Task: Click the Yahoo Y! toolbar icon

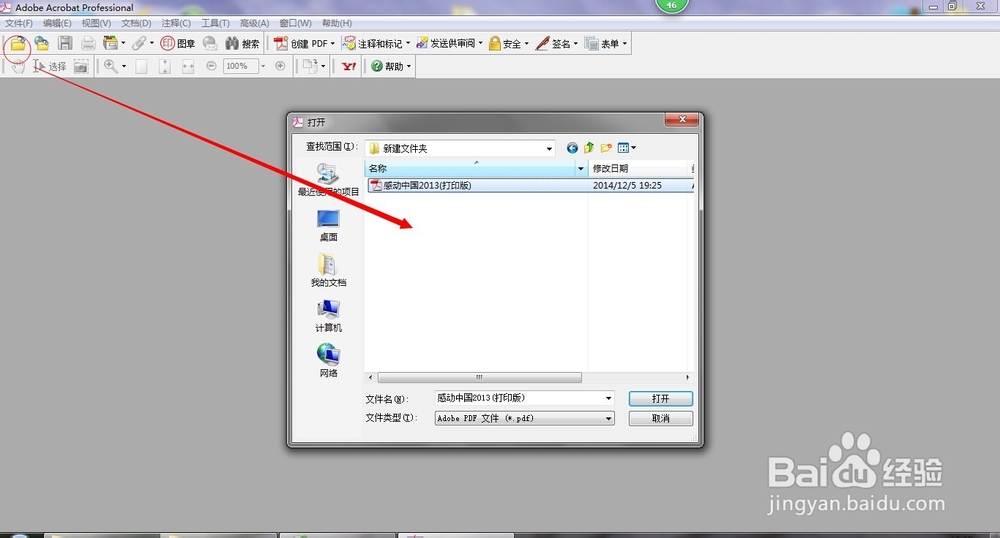Action: tap(349, 66)
